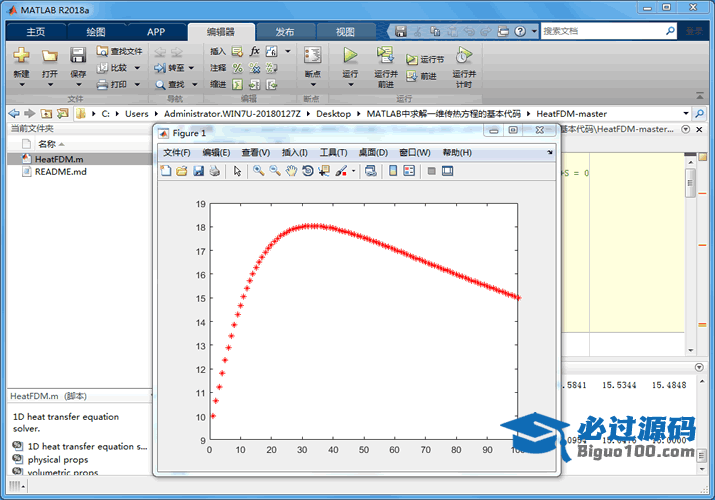
Task: Switch to the 主页 (Home) tab
Action: tap(36, 32)
